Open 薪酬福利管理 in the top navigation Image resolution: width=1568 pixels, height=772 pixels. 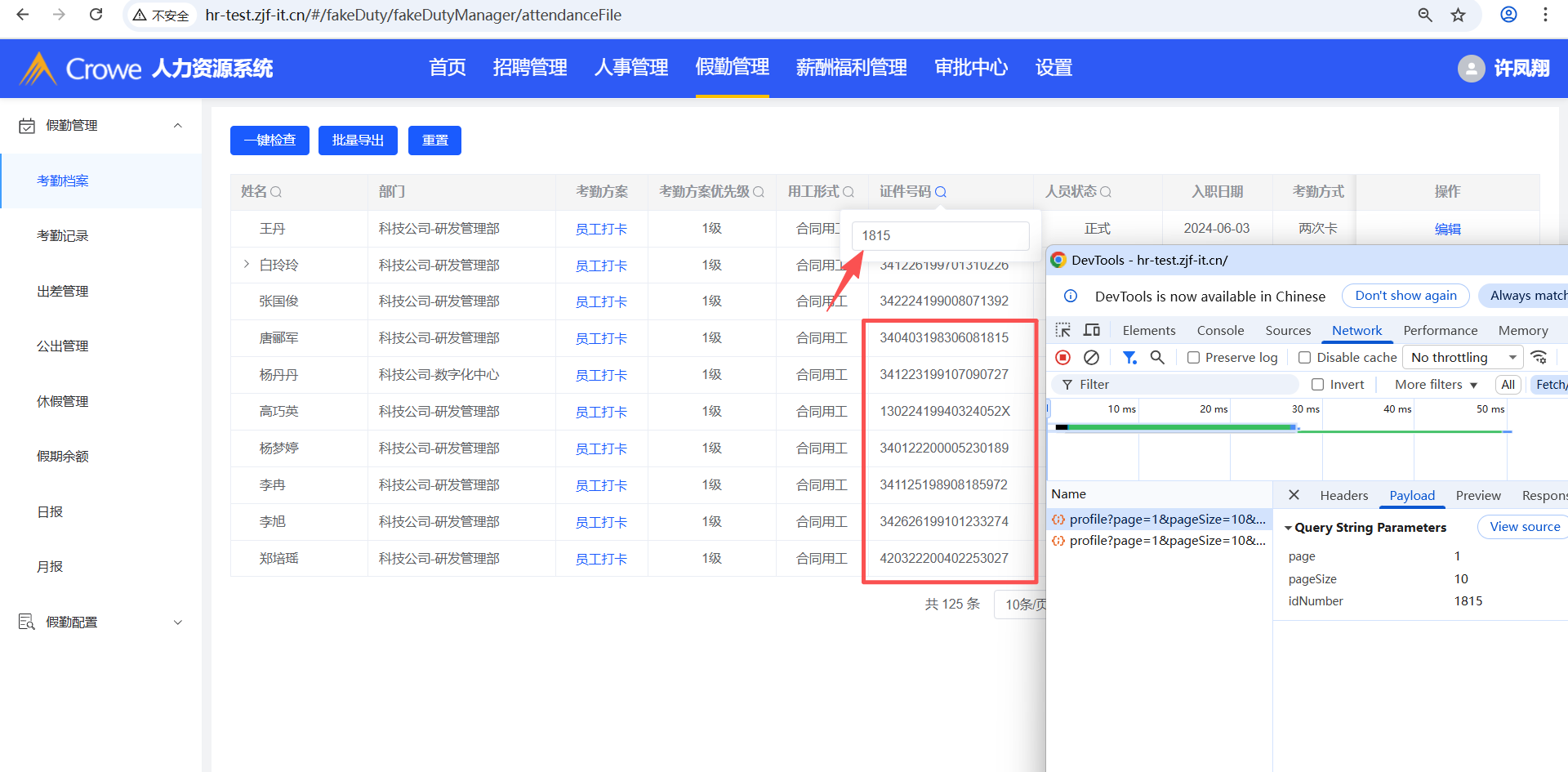tap(851, 68)
